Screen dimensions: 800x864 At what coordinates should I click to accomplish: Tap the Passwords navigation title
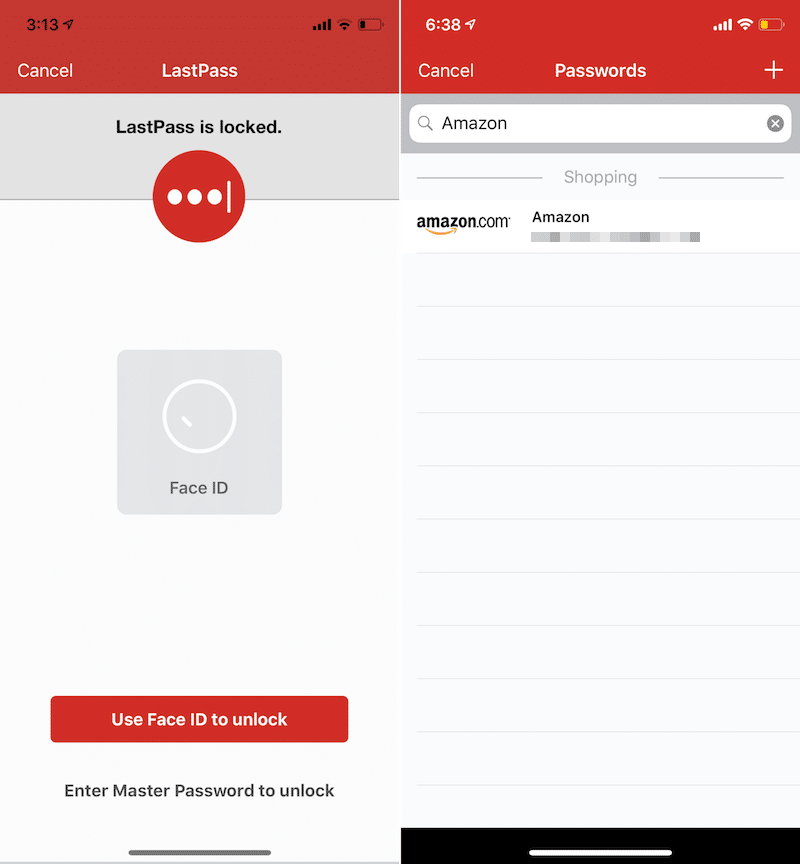tap(600, 70)
